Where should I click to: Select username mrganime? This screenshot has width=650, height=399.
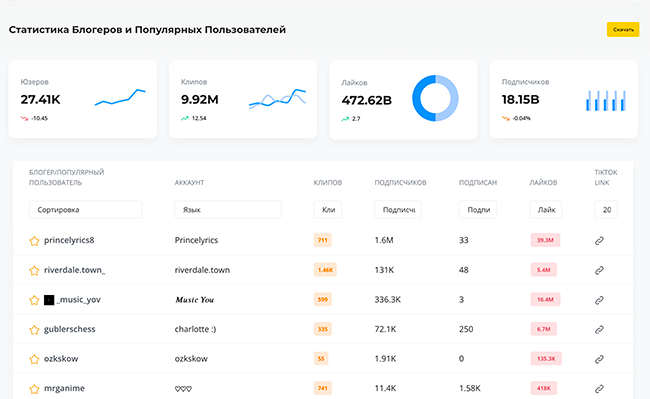coord(64,389)
